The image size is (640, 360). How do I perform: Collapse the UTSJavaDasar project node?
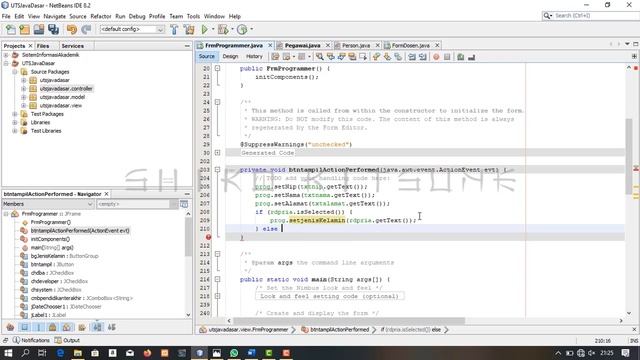pyautogui.click(x=6, y=63)
